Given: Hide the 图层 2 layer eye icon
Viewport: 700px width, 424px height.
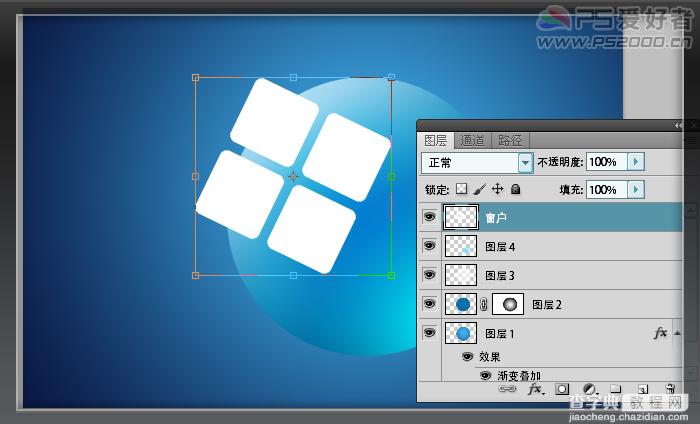Looking at the screenshot, I should click(x=429, y=304).
